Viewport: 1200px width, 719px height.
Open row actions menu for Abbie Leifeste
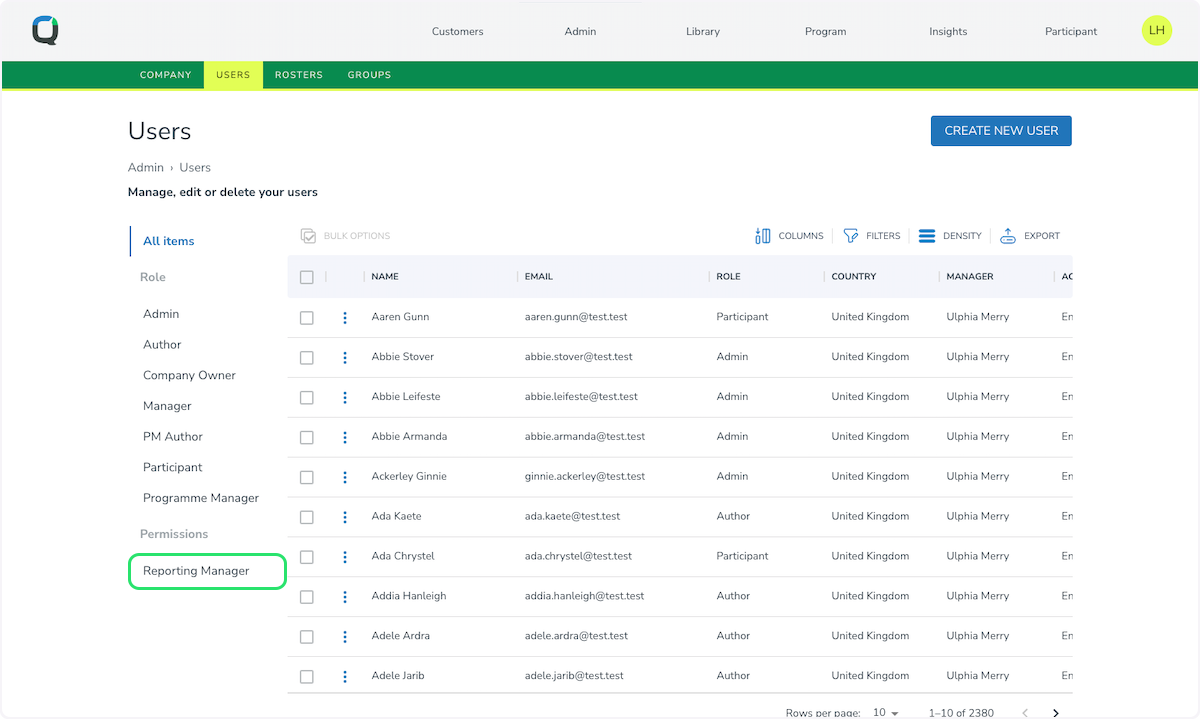coord(345,397)
